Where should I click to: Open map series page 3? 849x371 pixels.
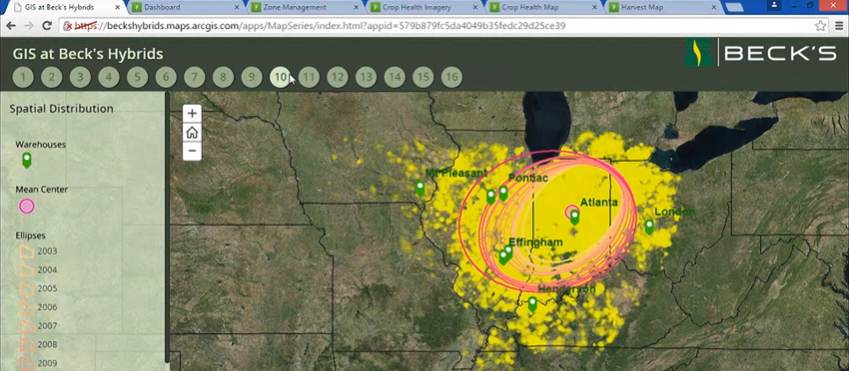point(80,77)
